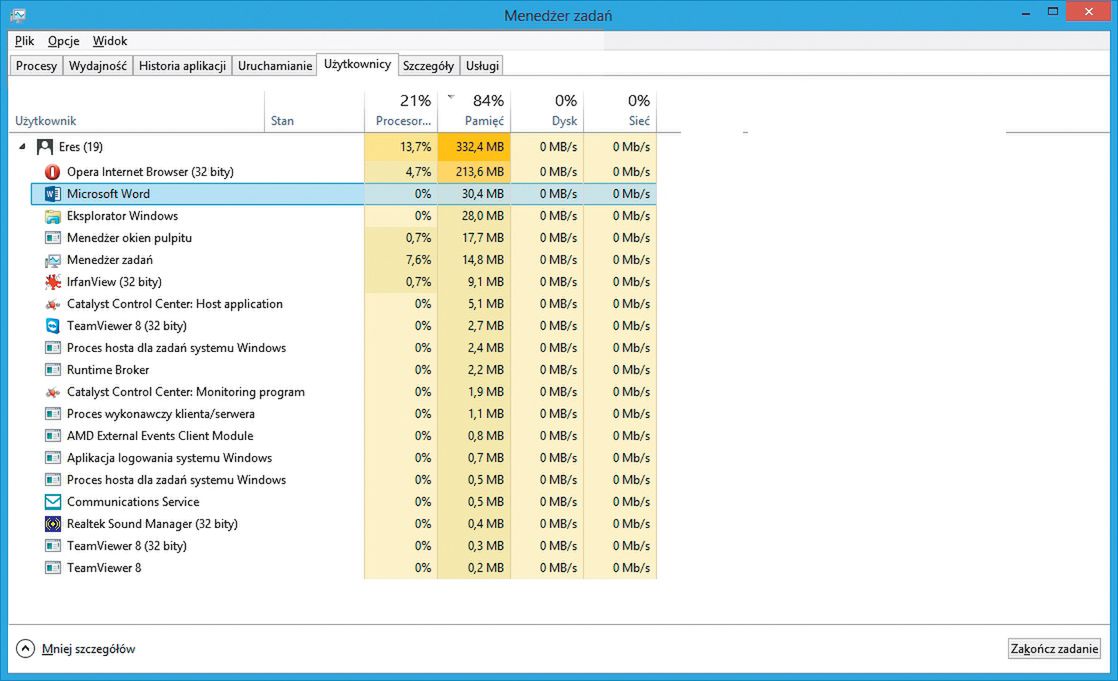Click the TeamViewer 8 (32 bity) blue icon

pyautogui.click(x=53, y=326)
